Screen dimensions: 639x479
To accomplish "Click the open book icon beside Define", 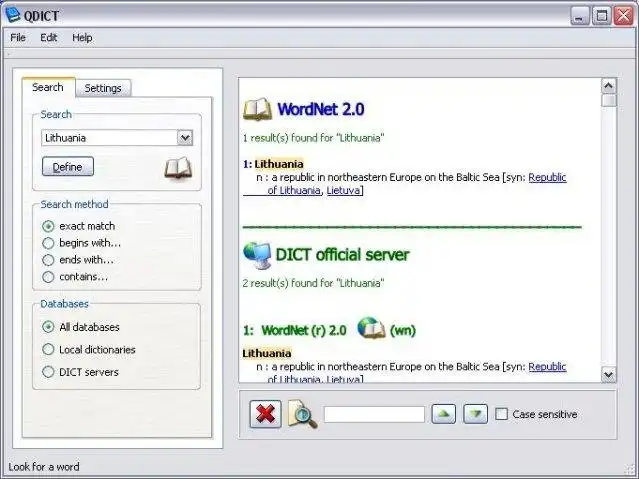I will [x=178, y=168].
